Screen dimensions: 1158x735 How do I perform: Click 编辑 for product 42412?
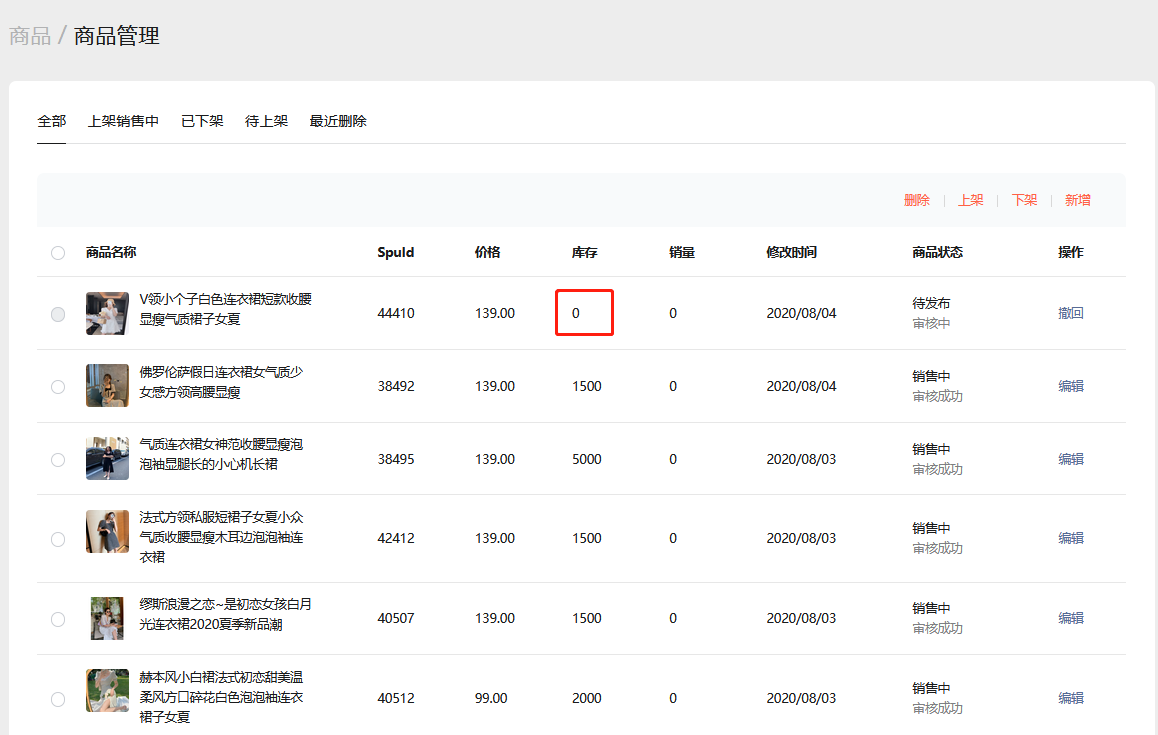(x=1071, y=539)
